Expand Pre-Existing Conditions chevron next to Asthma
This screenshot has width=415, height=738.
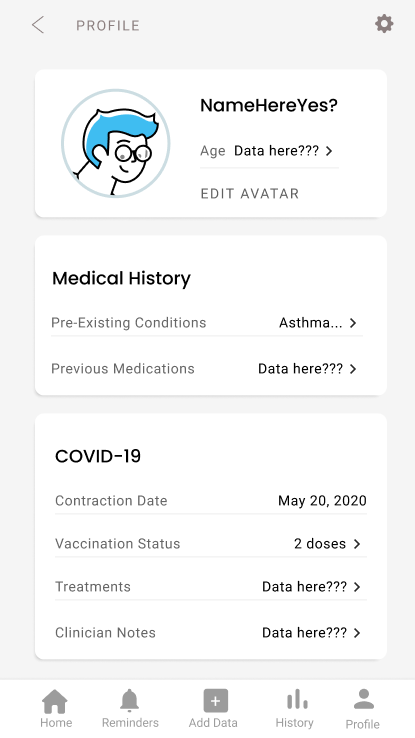click(x=353, y=323)
